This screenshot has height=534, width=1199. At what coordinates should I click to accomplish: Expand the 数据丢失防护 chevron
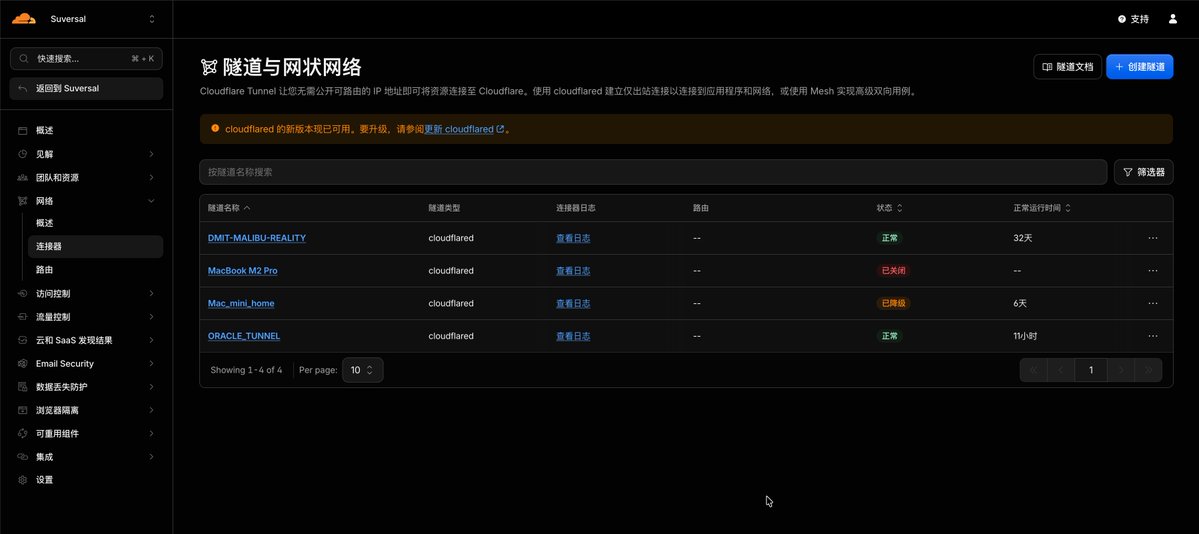(151, 387)
